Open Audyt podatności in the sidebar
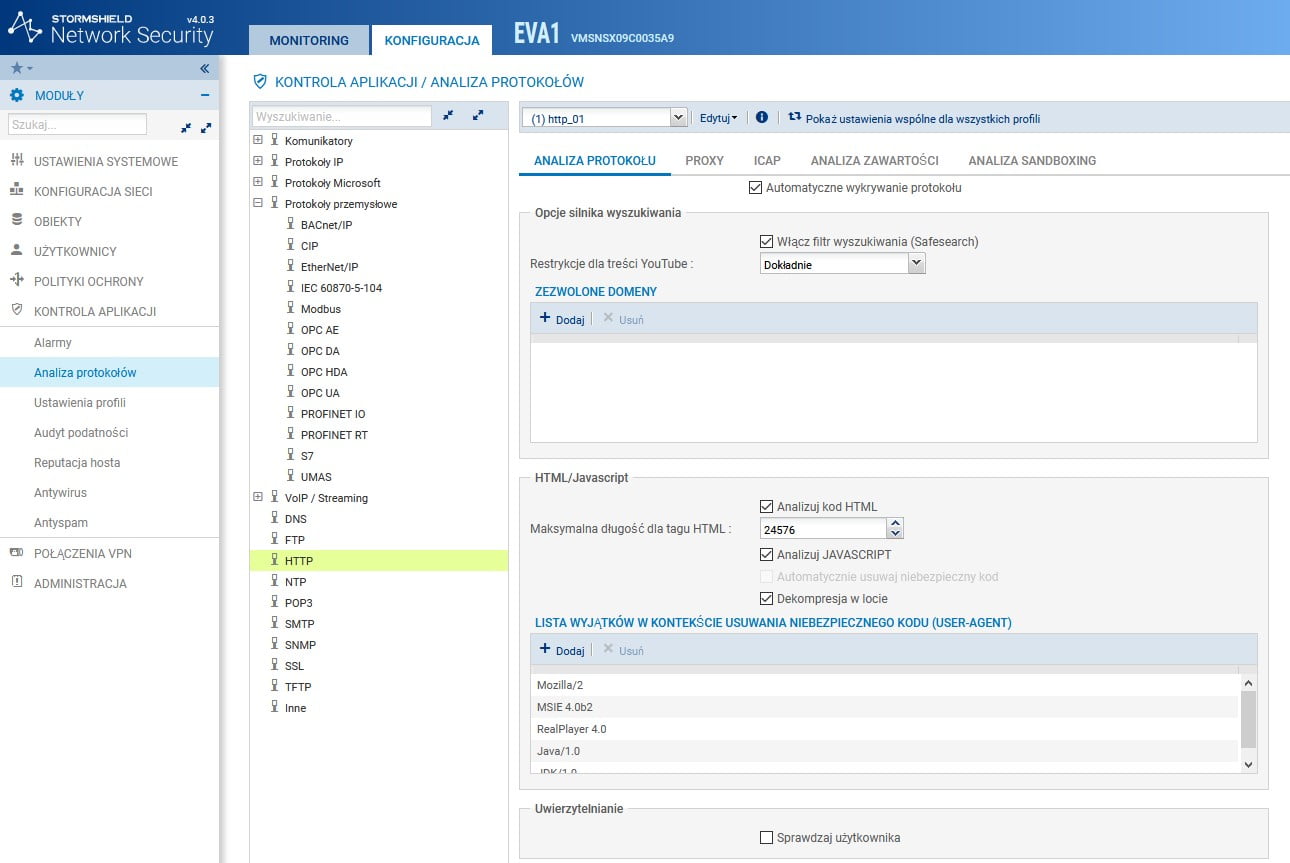 81,433
